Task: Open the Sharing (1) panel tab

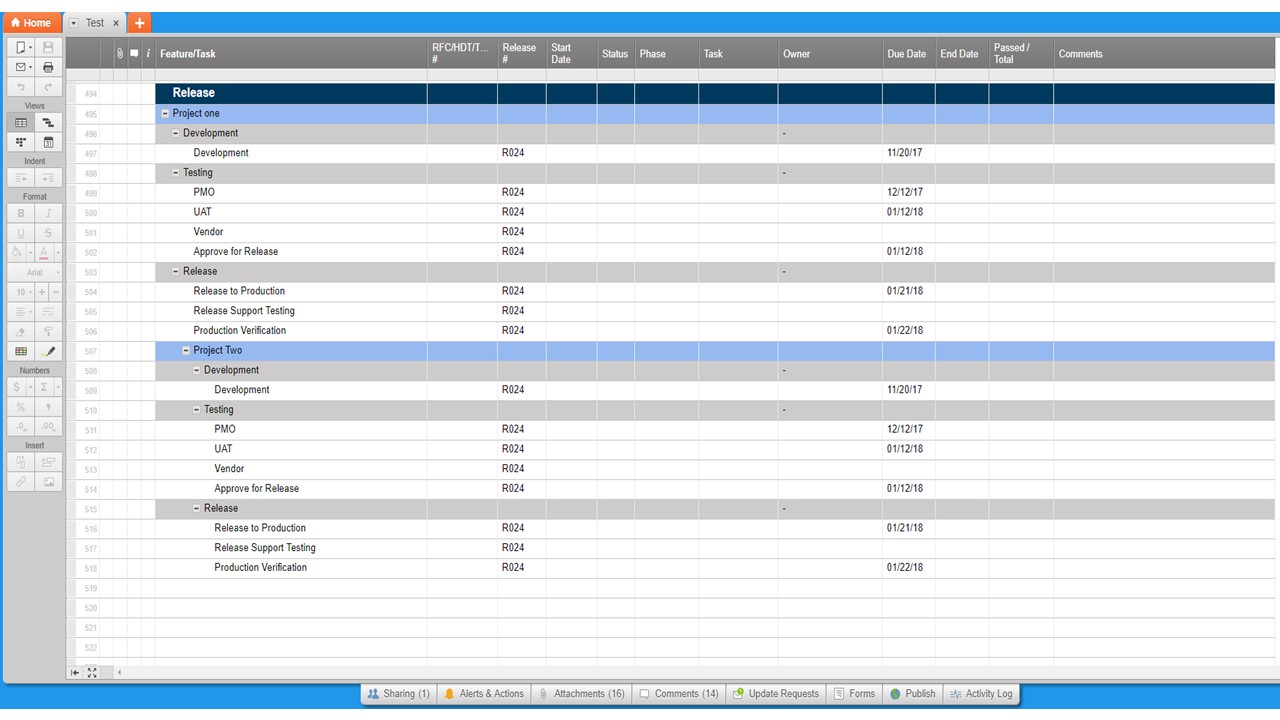Action: point(398,694)
